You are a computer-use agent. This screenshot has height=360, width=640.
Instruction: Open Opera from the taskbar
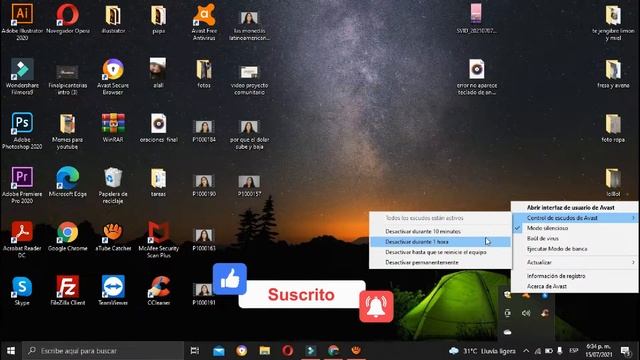point(287,351)
